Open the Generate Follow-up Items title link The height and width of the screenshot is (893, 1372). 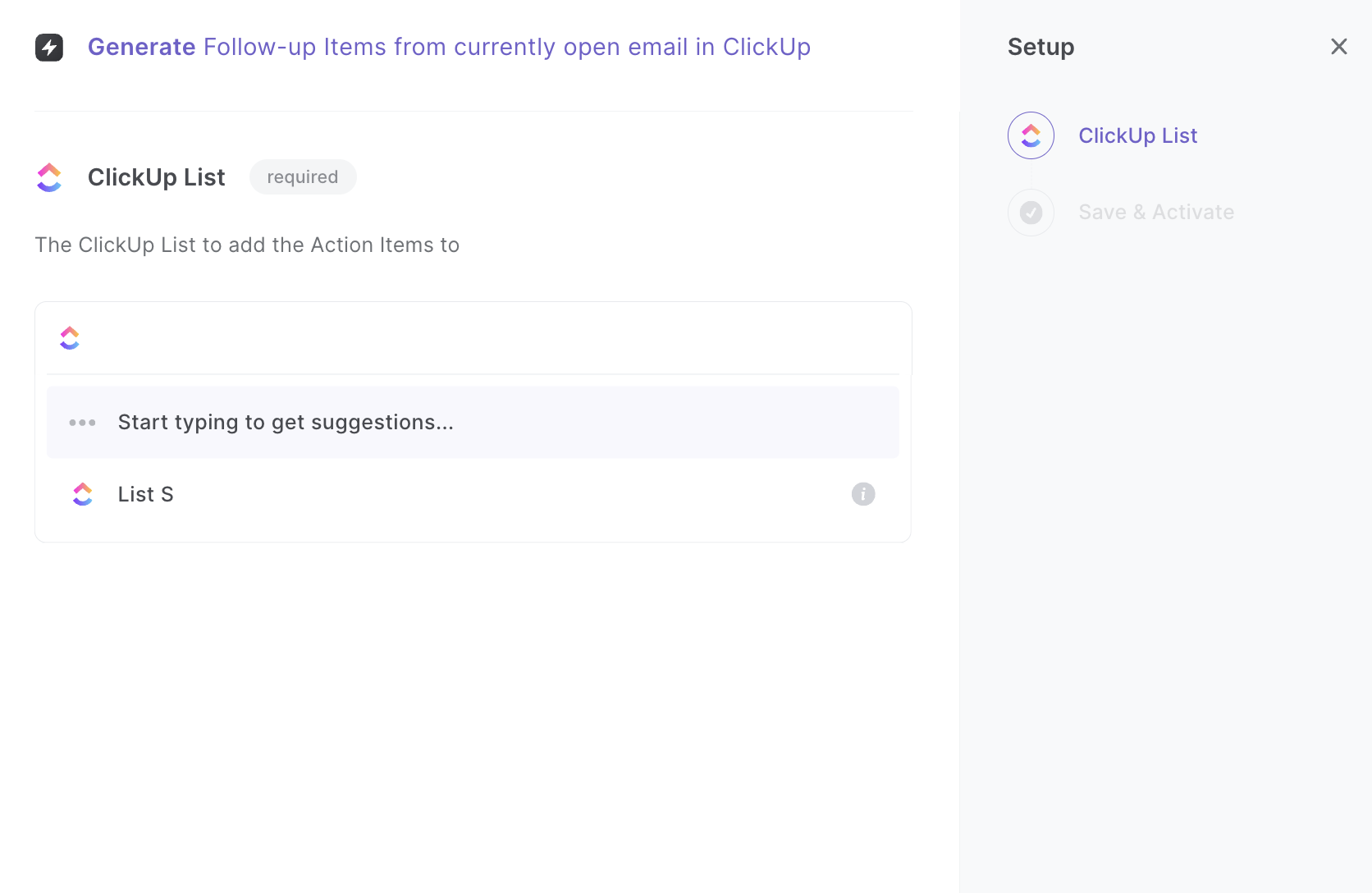coord(449,48)
